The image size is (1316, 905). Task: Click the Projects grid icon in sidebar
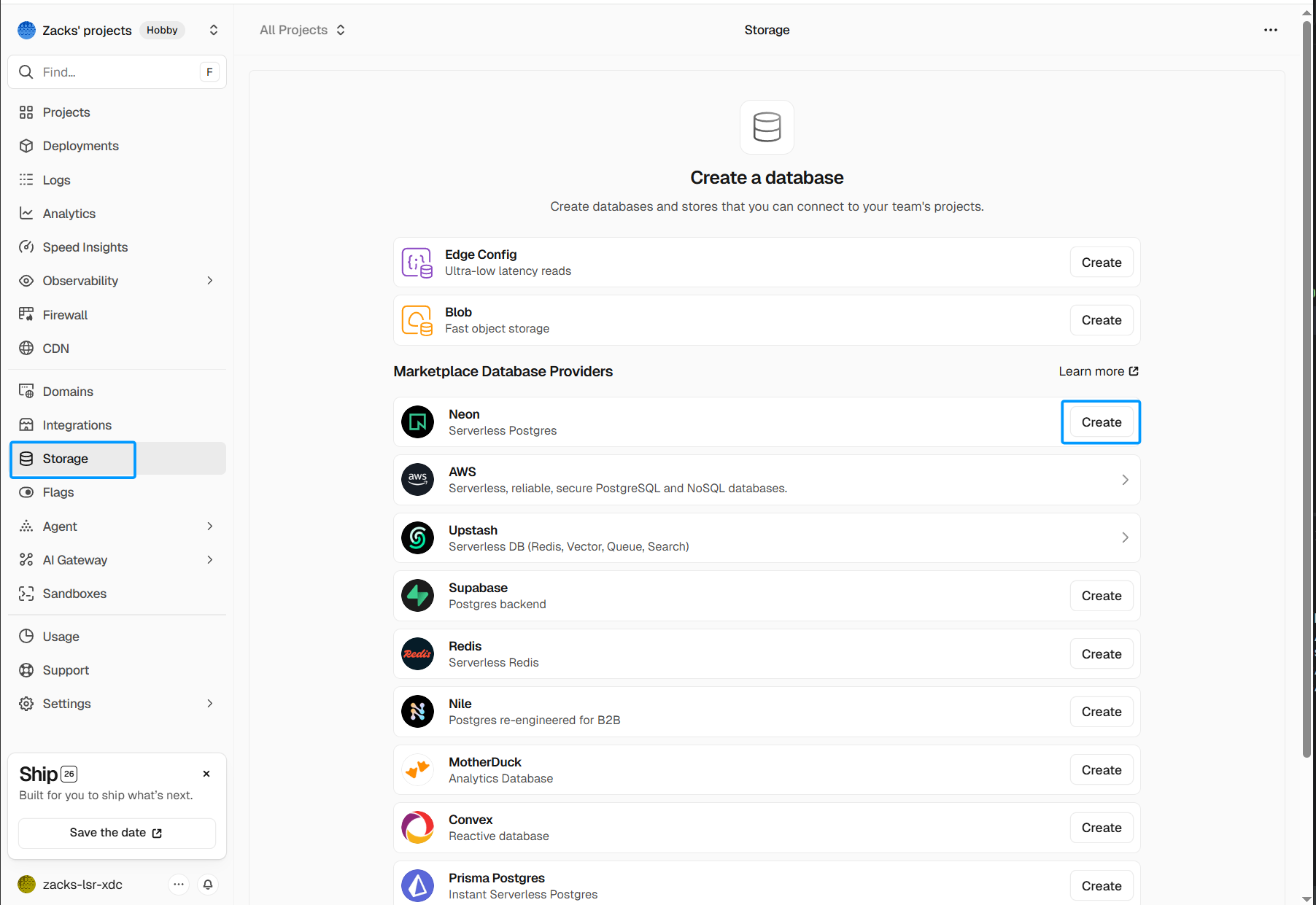(x=26, y=112)
